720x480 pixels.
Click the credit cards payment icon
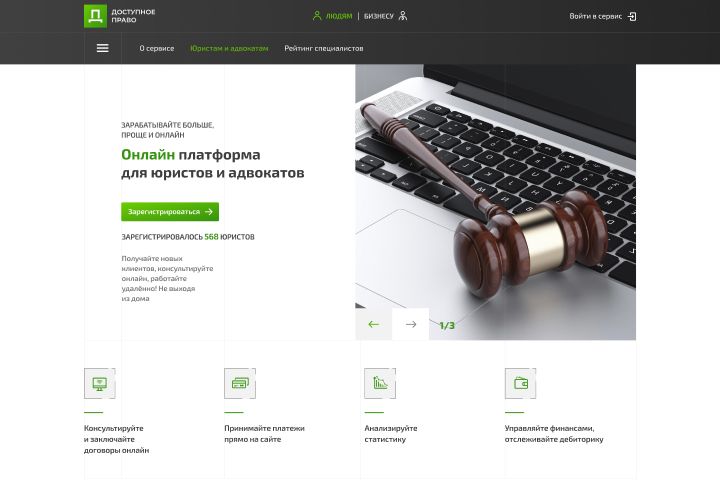click(x=240, y=383)
